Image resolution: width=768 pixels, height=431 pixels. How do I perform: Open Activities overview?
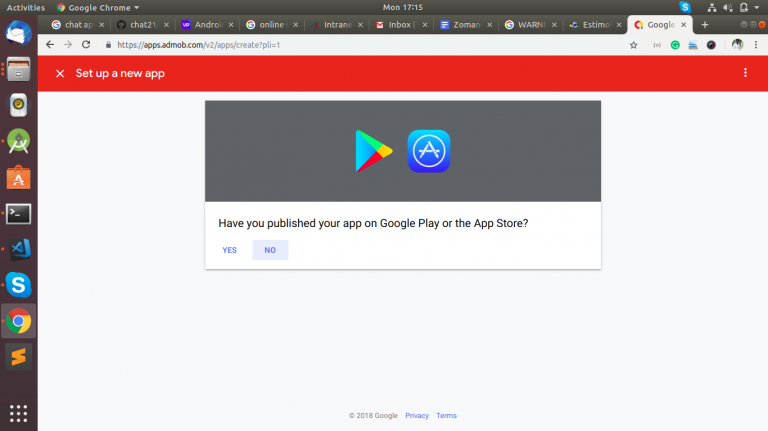point(25,7)
